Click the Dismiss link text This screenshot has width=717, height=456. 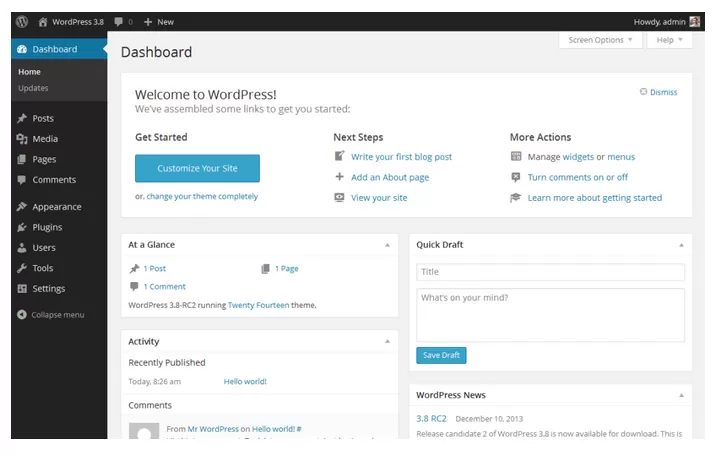click(x=663, y=92)
